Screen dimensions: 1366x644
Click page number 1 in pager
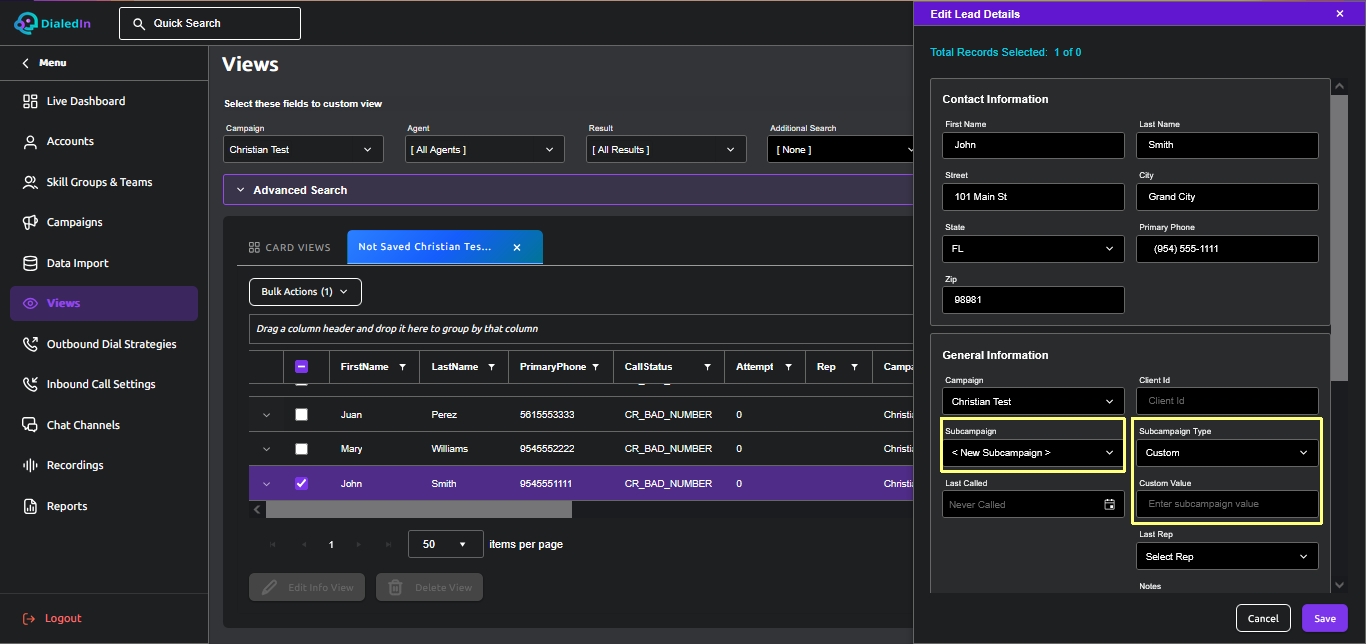(x=331, y=545)
